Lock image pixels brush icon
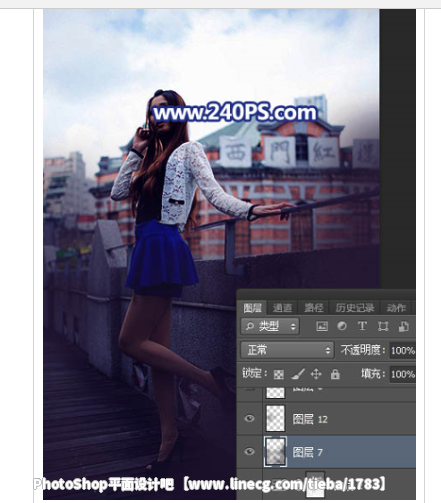Screen dimensions: 441x503 tap(298, 374)
